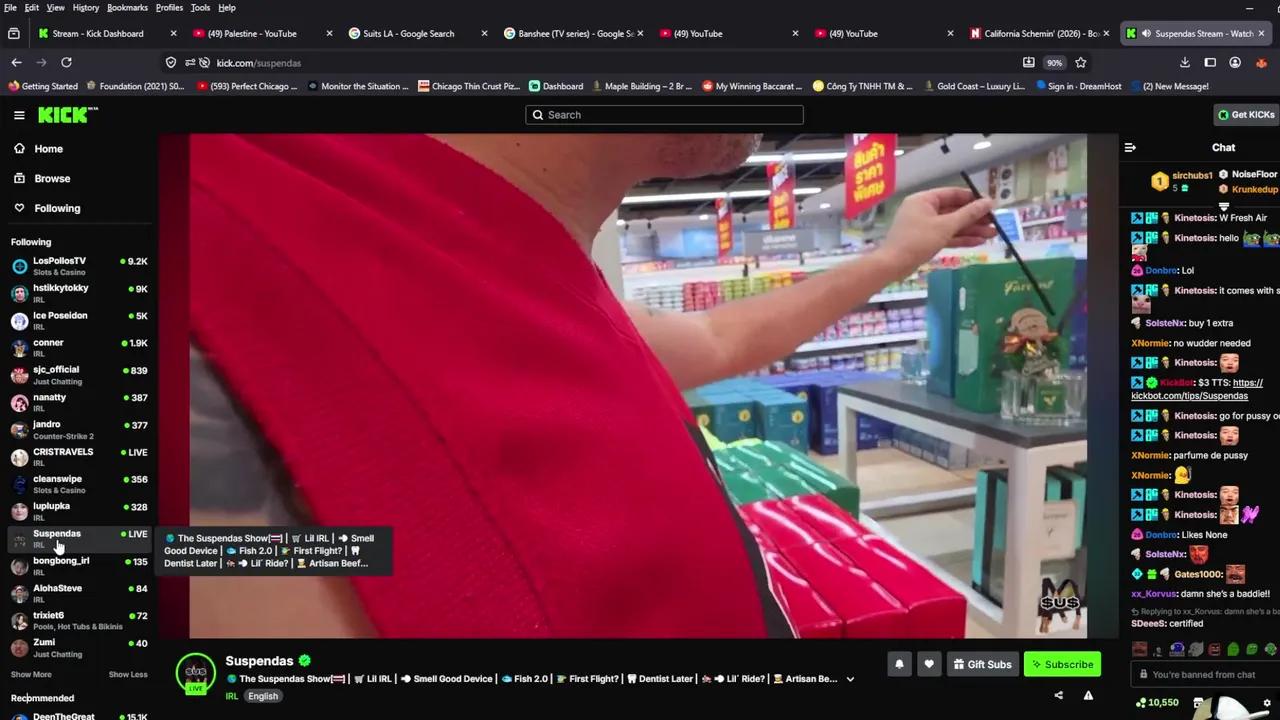Open Sign in - DreamHost bookmark

click(x=1077, y=86)
